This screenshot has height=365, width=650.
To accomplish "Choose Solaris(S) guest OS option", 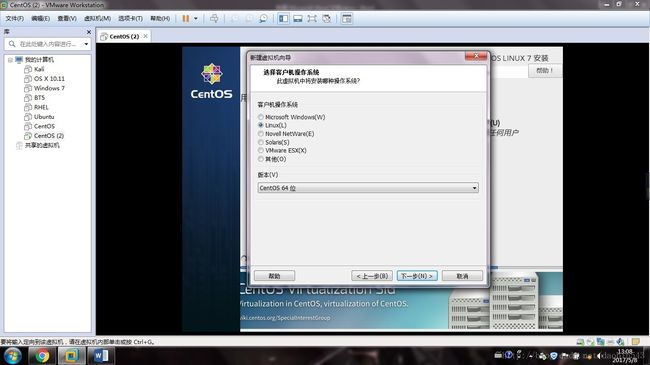I will (274, 142).
